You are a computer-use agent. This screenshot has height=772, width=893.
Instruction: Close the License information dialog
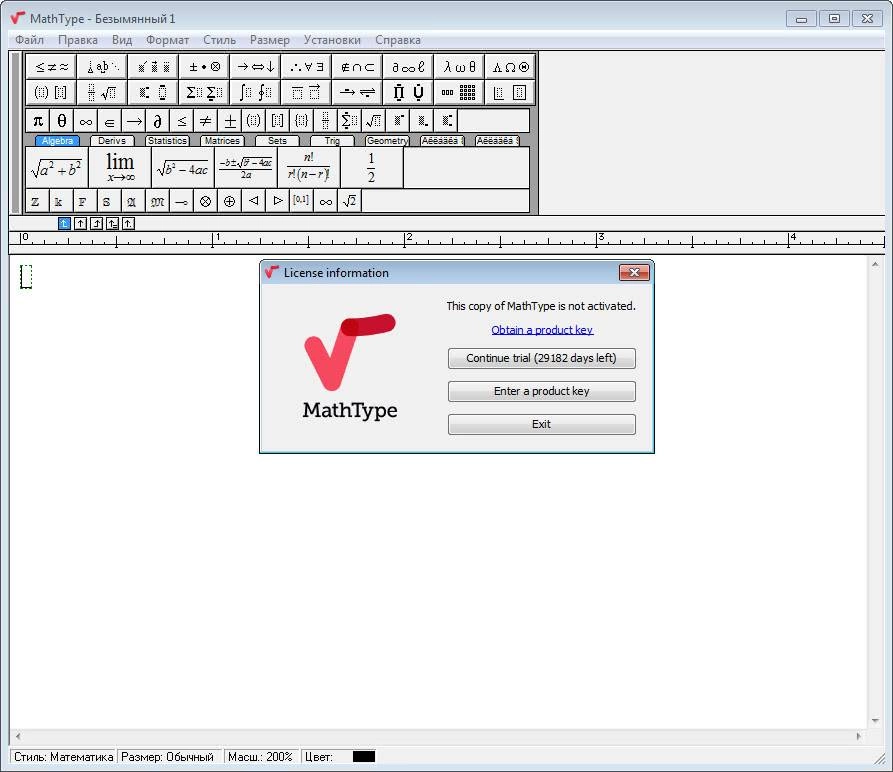[x=634, y=273]
